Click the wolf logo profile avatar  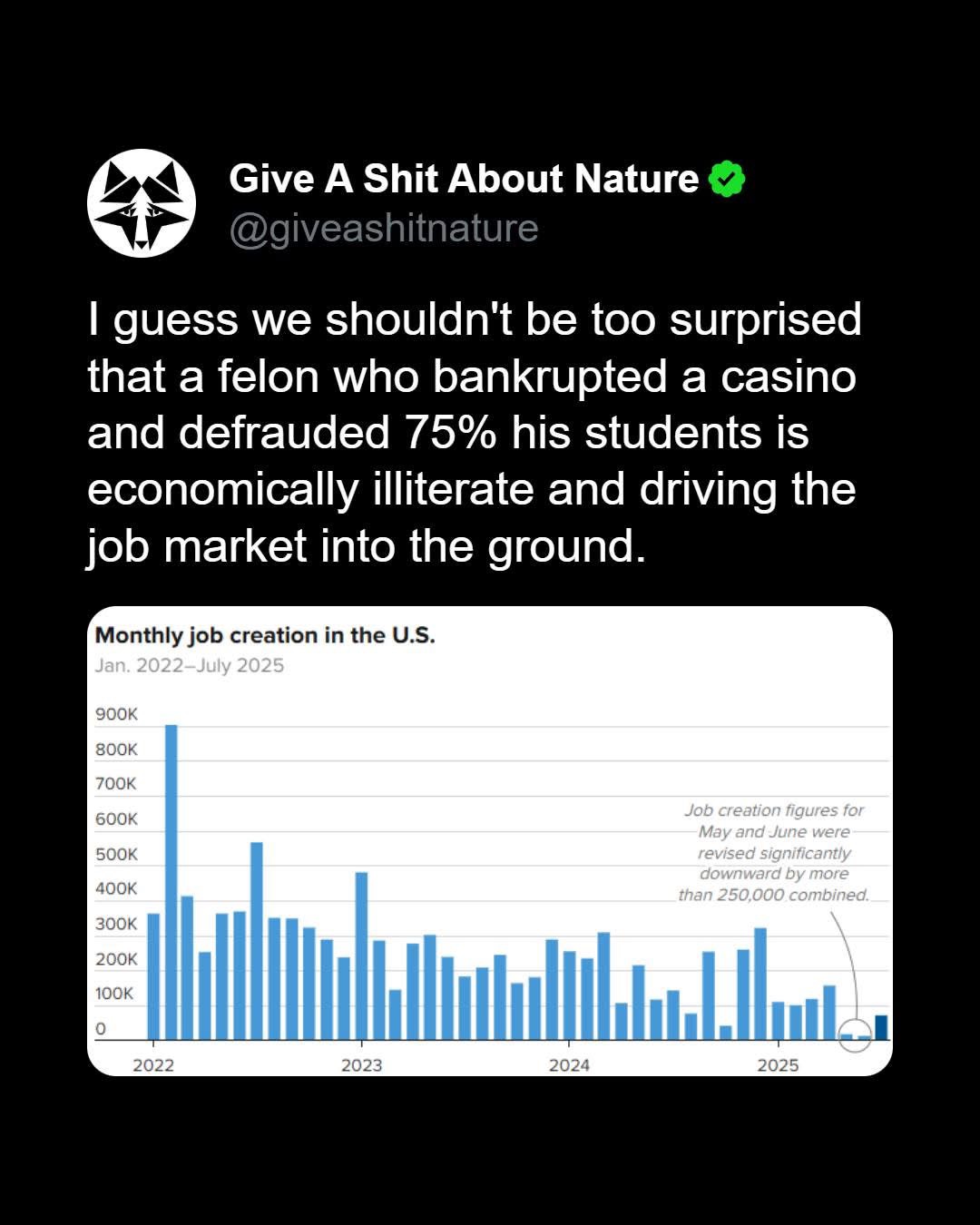pyautogui.click(x=142, y=203)
